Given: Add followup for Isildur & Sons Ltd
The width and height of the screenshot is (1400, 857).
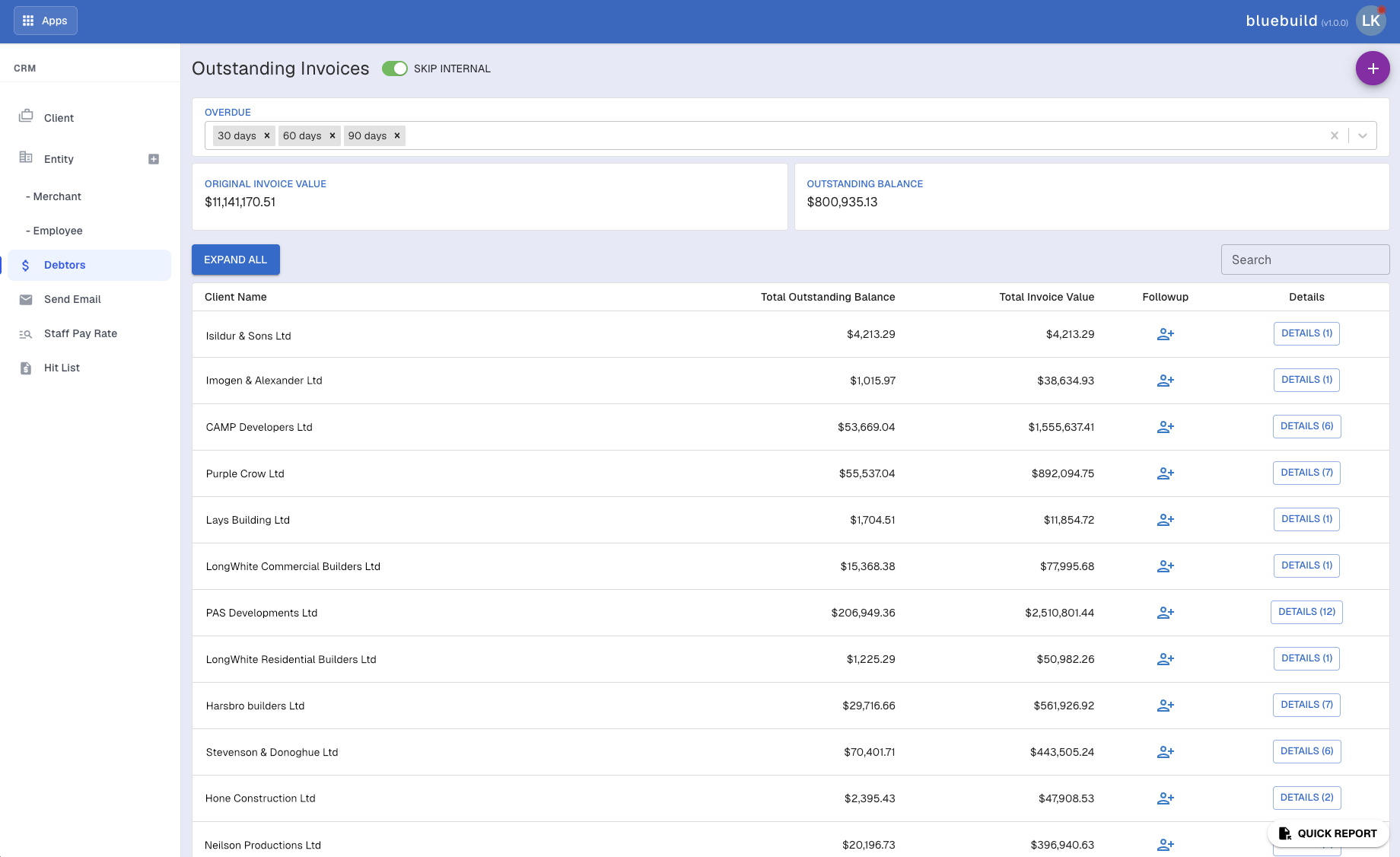Looking at the screenshot, I should 1166,334.
